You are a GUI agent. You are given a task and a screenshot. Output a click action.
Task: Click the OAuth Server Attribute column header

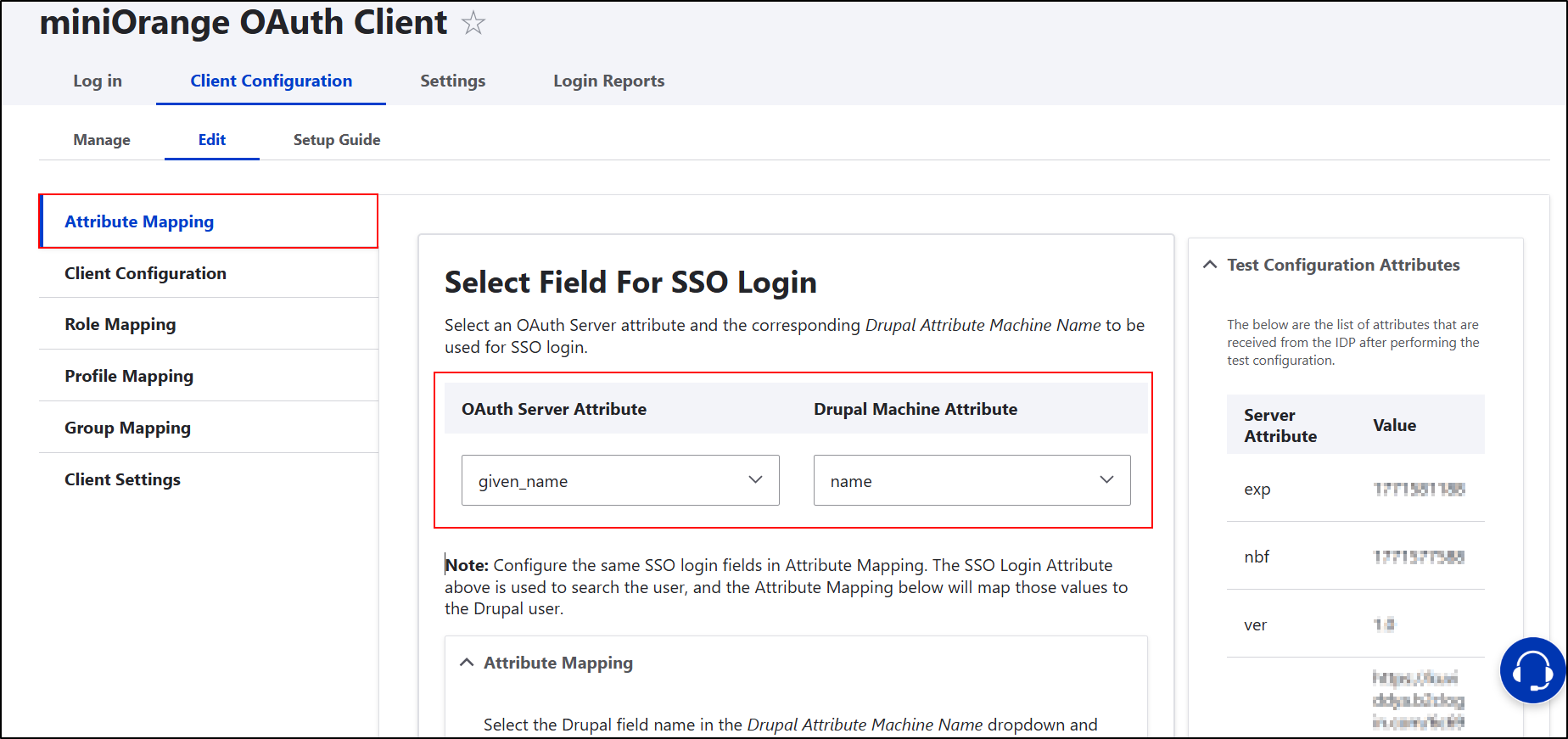[554, 409]
